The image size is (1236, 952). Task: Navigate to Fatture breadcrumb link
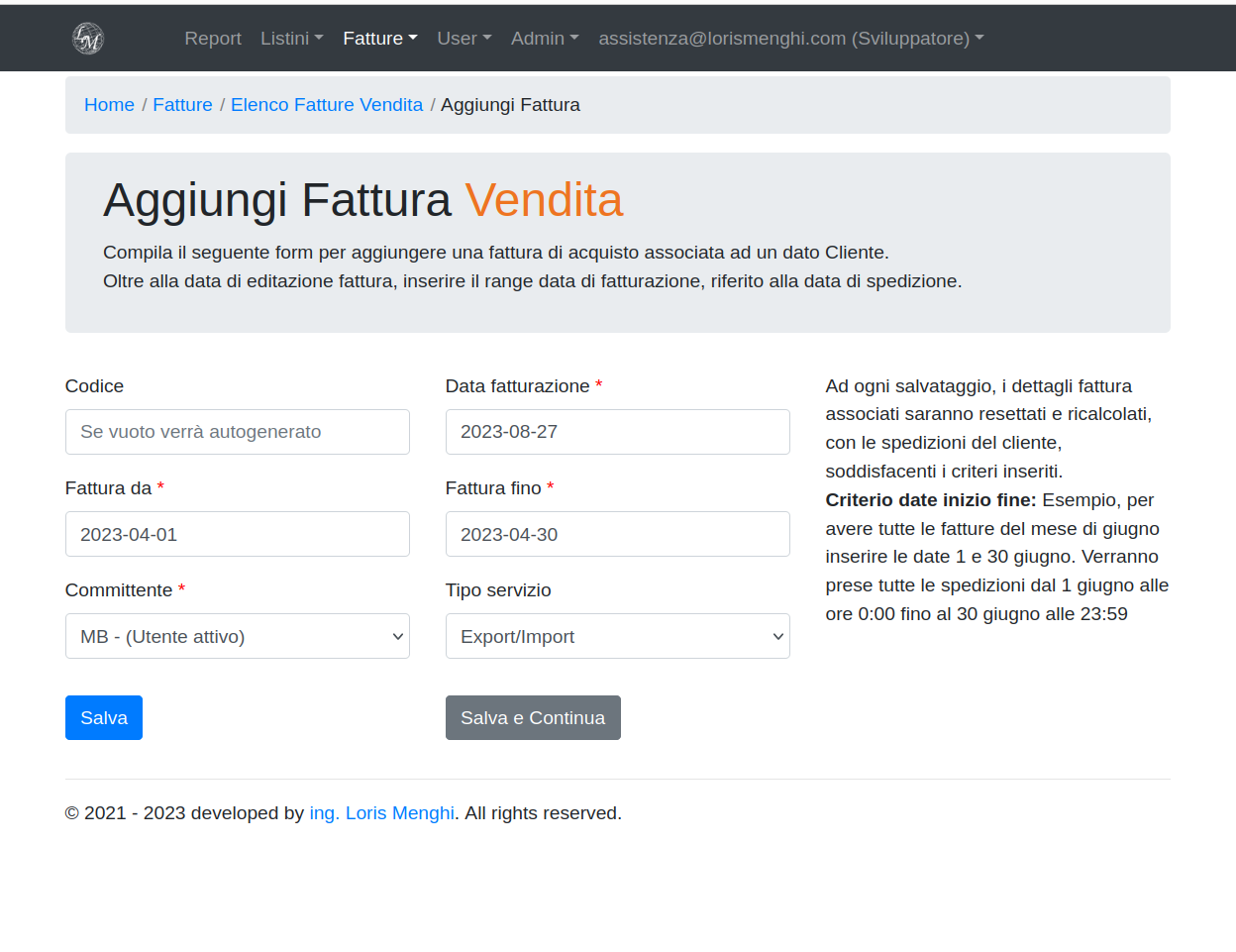[x=182, y=105]
